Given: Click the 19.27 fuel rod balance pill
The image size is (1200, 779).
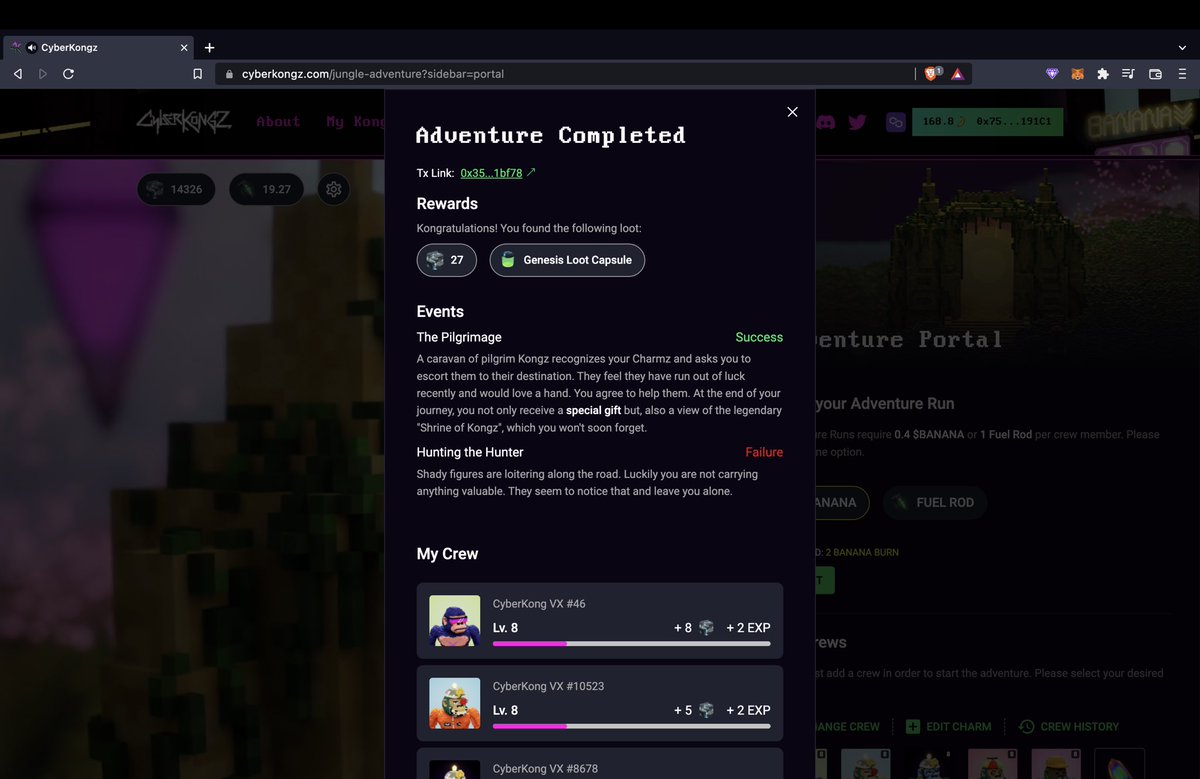Looking at the screenshot, I should pyautogui.click(x=266, y=189).
